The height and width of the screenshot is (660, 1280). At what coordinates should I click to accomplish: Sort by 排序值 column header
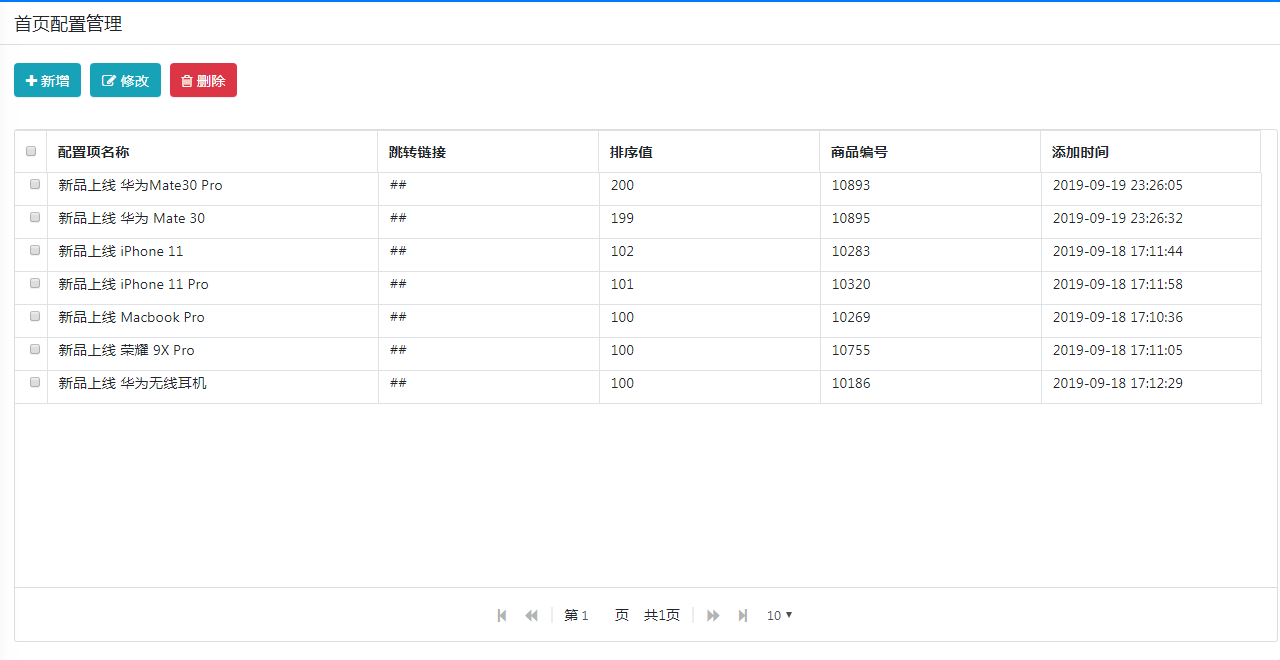(x=709, y=152)
